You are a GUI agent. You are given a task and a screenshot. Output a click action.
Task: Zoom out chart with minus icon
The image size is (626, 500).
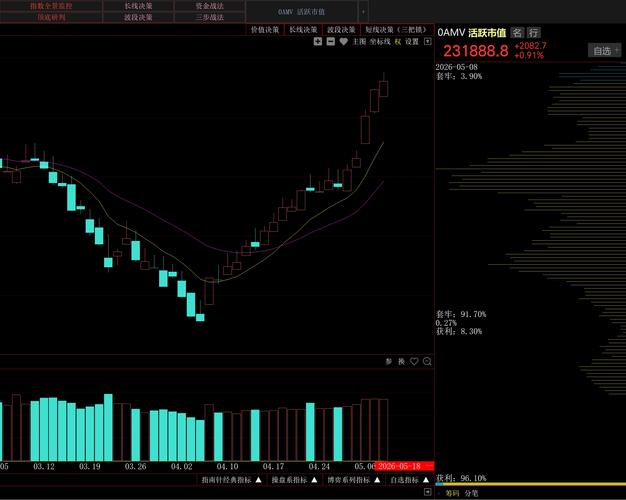point(331,42)
